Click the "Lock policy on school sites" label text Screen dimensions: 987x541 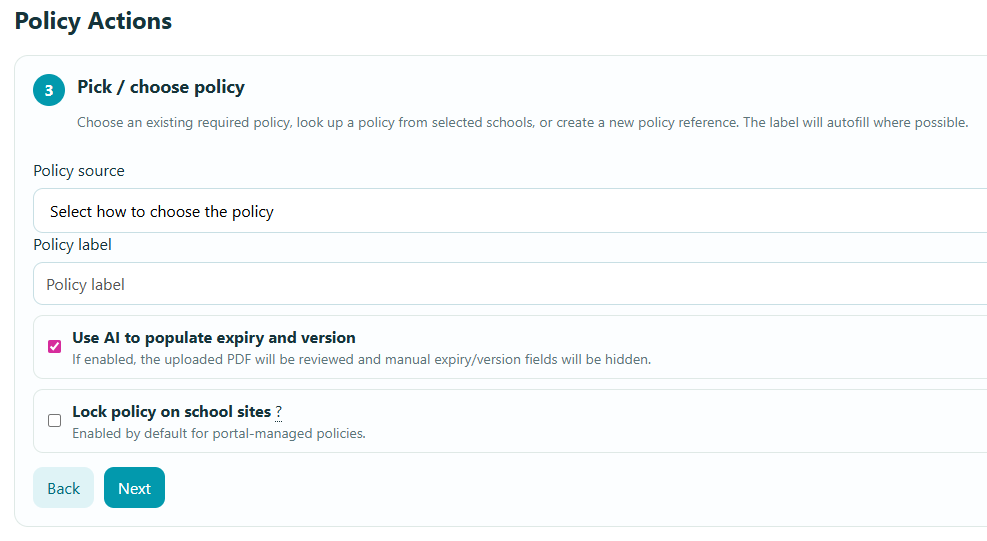[x=171, y=412]
